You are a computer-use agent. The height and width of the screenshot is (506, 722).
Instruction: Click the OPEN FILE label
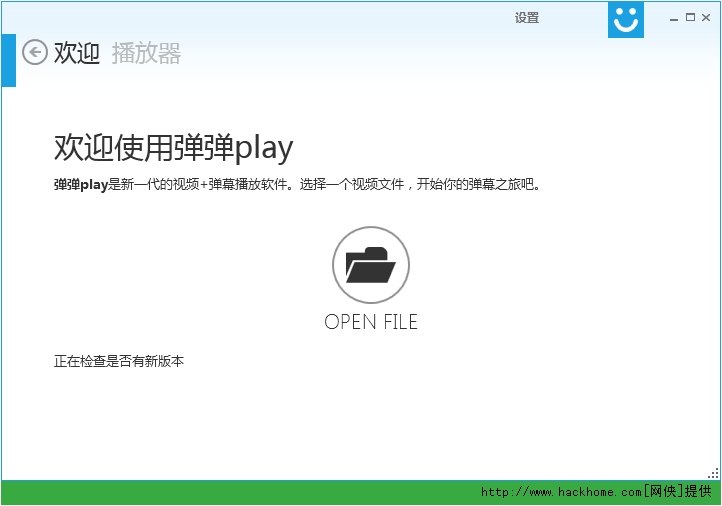tap(371, 322)
